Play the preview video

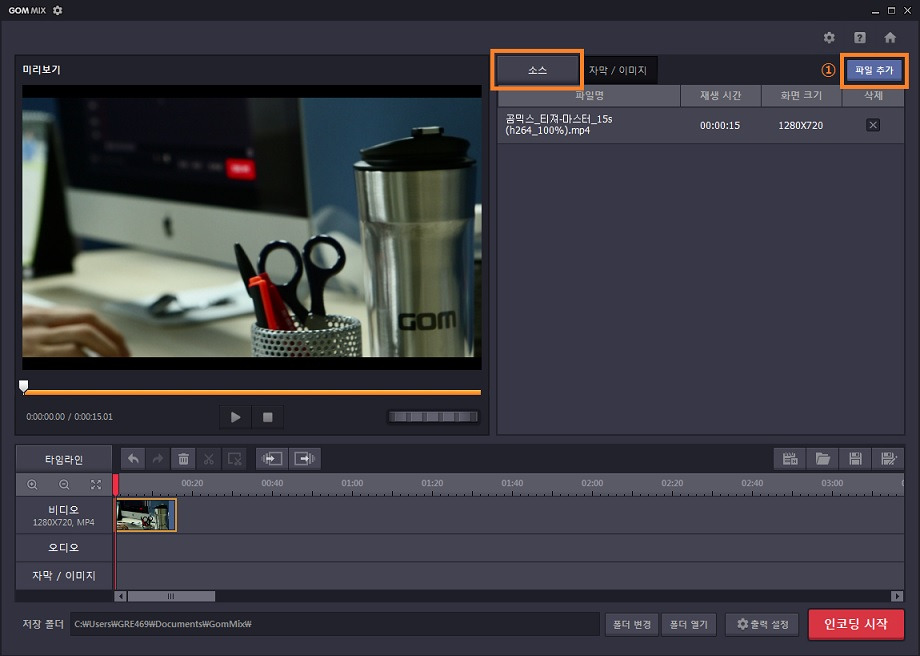(235, 417)
